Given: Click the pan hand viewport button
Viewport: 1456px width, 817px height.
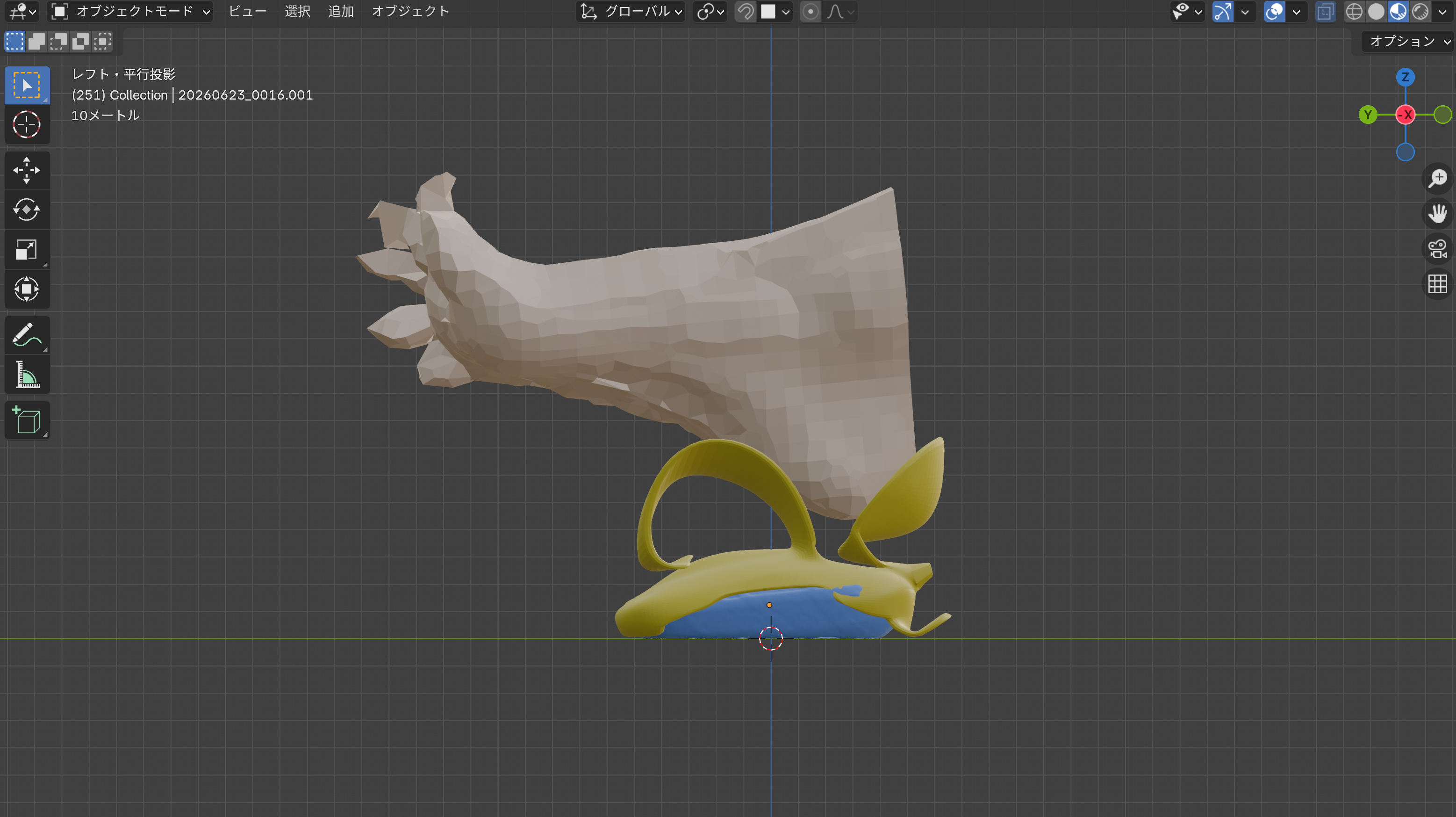Looking at the screenshot, I should [x=1437, y=214].
